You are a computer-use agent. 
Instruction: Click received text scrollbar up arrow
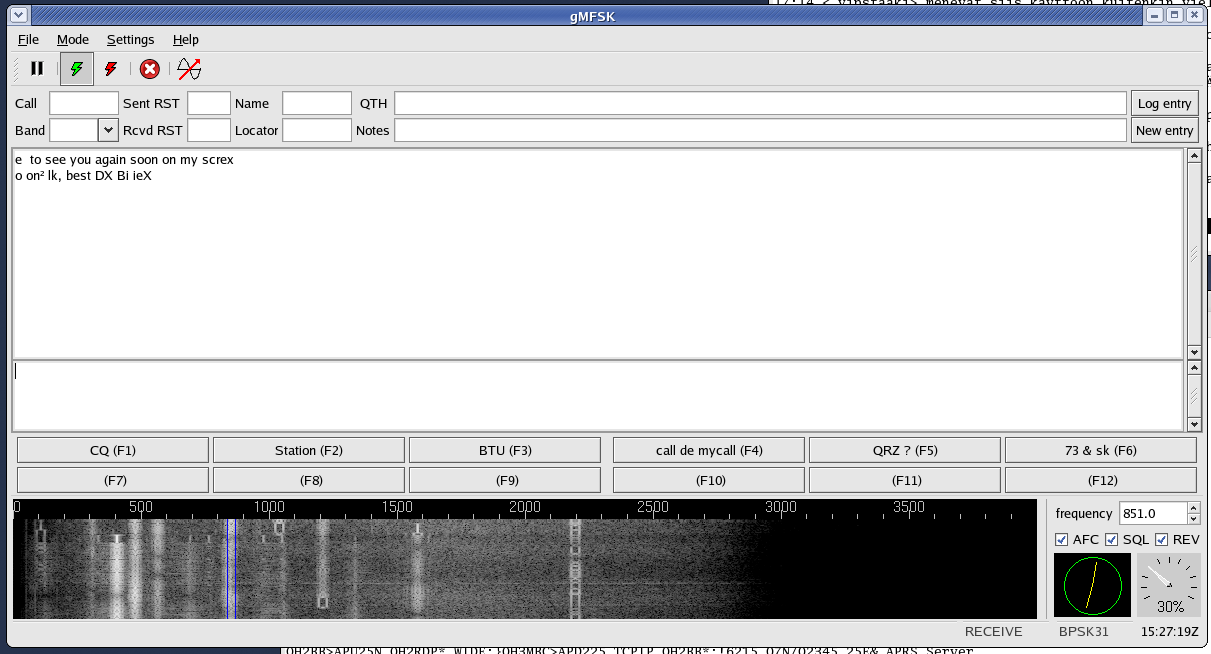1193,156
